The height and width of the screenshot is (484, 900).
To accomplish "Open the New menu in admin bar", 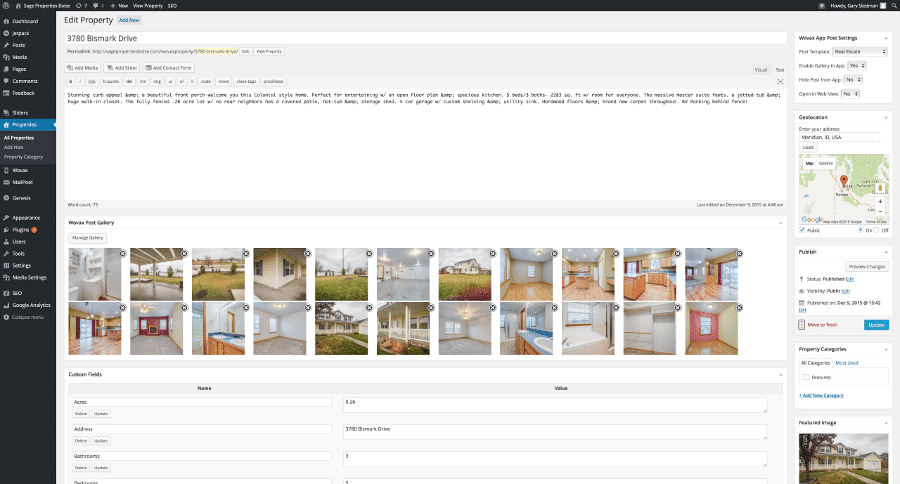I will 119,6.
